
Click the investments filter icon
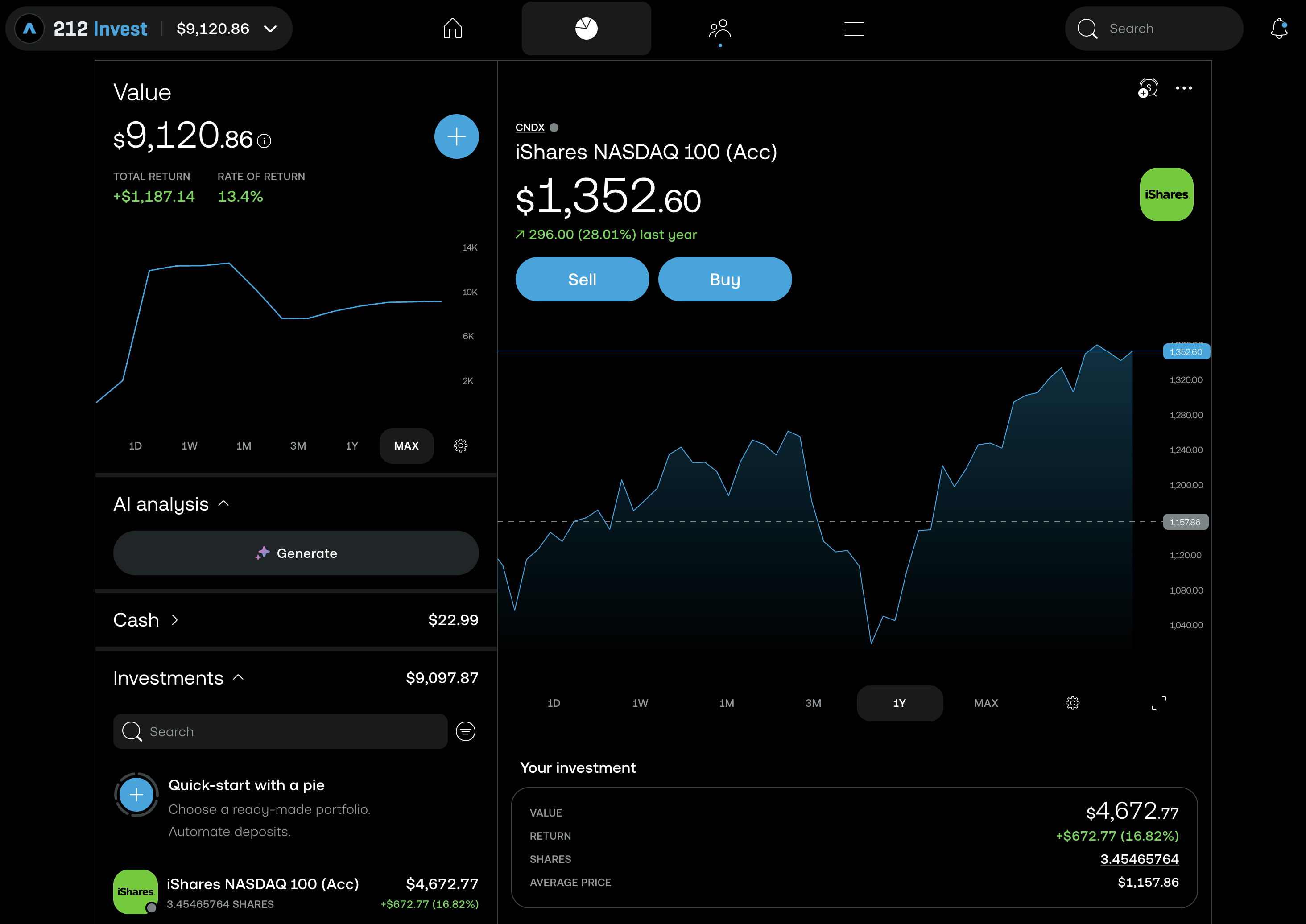click(466, 731)
